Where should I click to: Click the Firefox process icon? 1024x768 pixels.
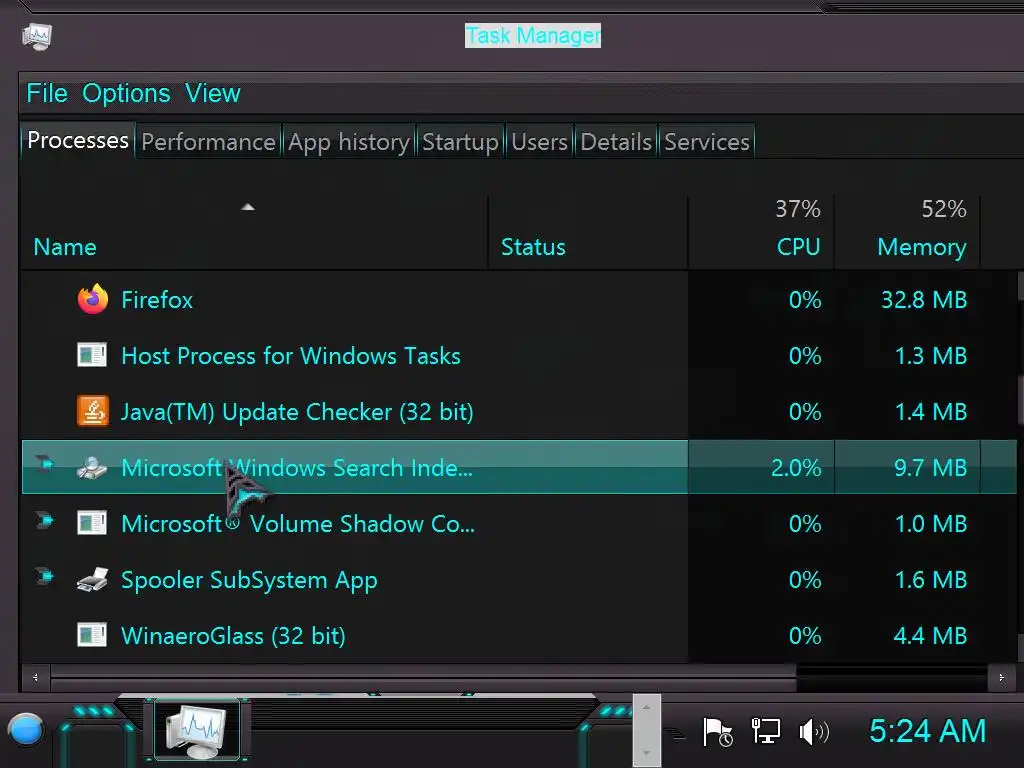coord(93,300)
